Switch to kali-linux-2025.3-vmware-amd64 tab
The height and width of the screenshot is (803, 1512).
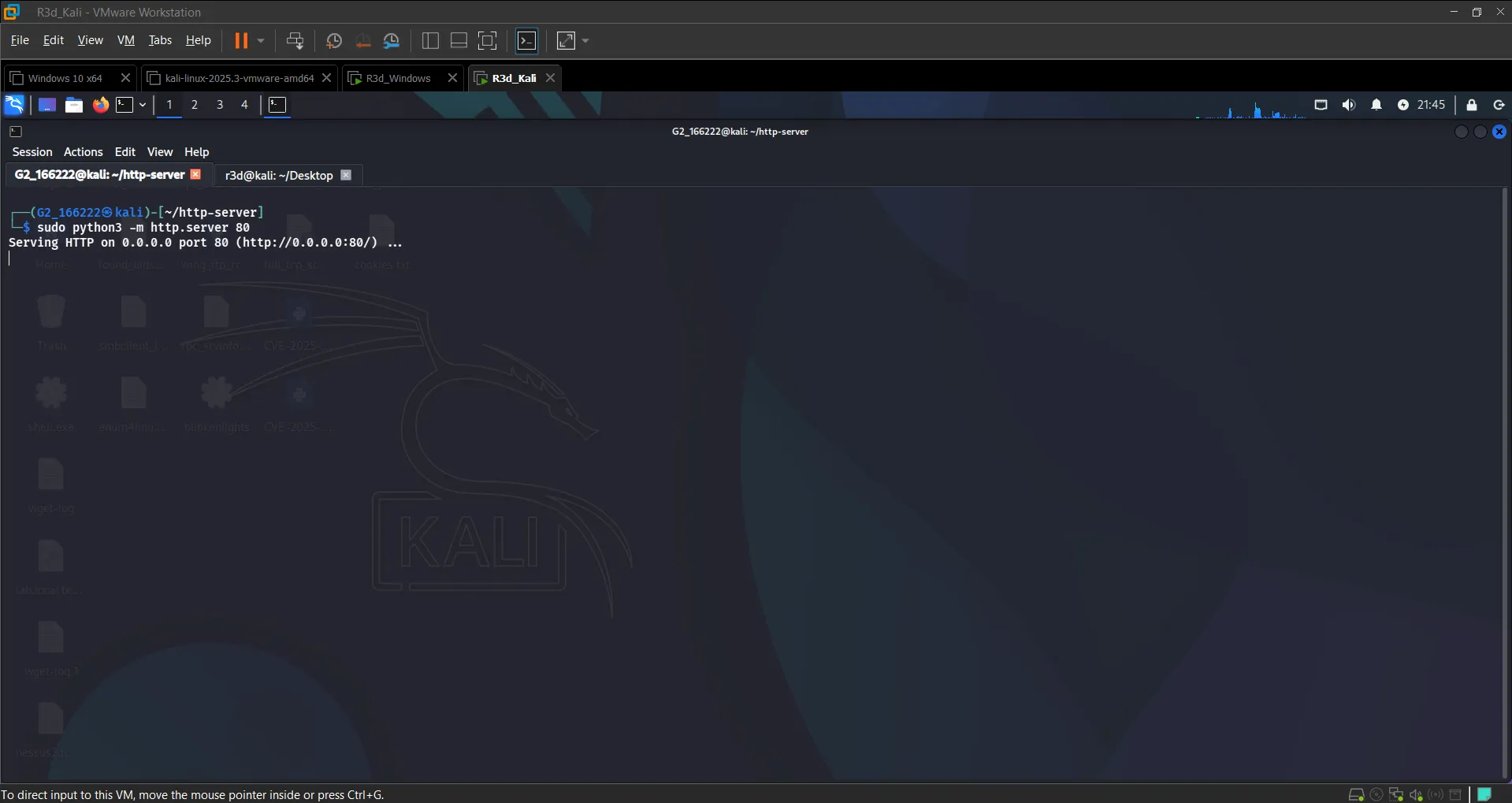coord(240,78)
